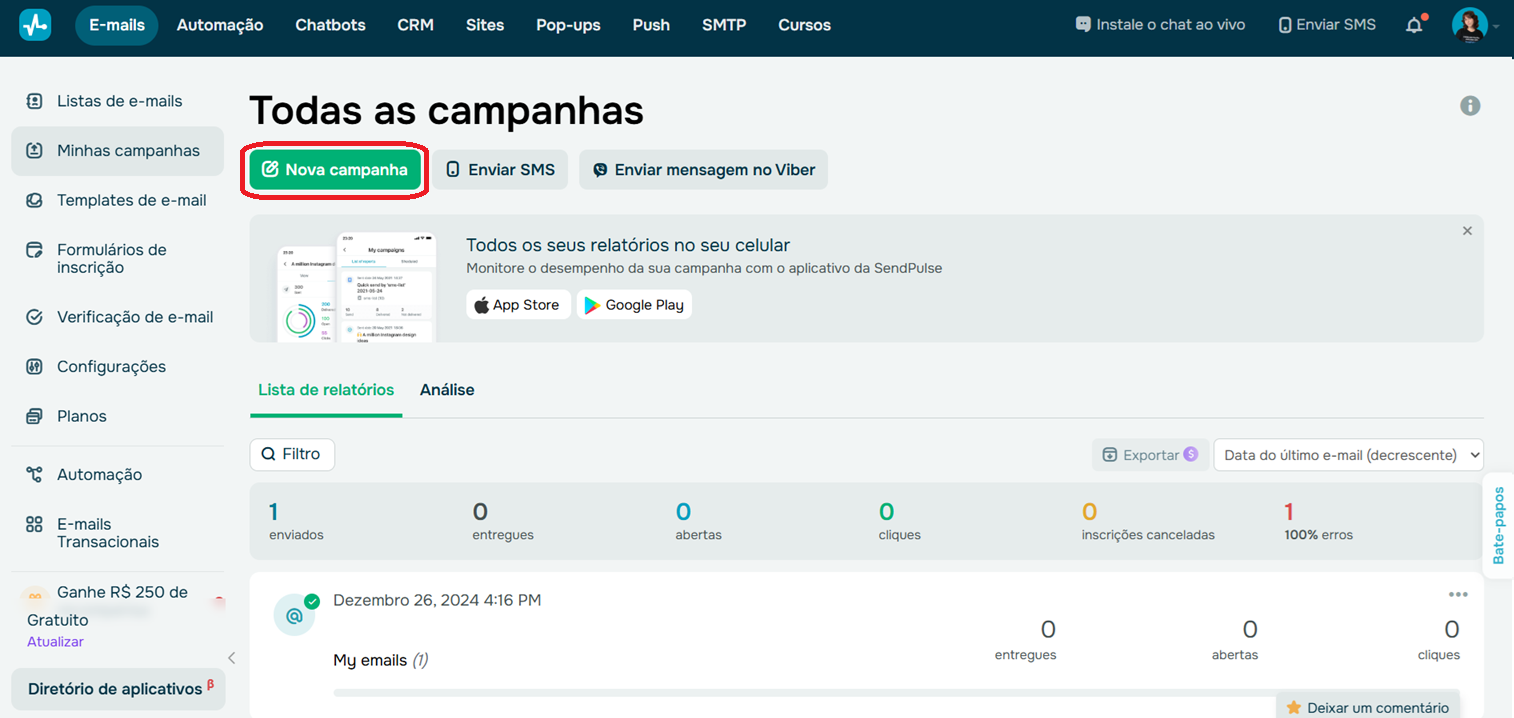Image resolution: width=1514 pixels, height=718 pixels.
Task: Click the Formulários de inscrição sidebar icon
Action: pyautogui.click(x=35, y=250)
